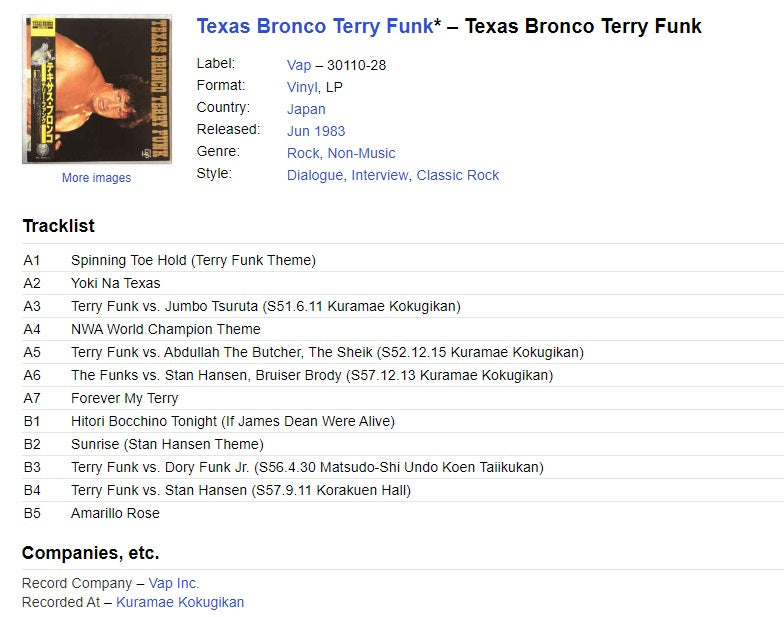This screenshot has height=617, width=784.
Task: Click the Jun 1983 release date link
Action: [316, 131]
